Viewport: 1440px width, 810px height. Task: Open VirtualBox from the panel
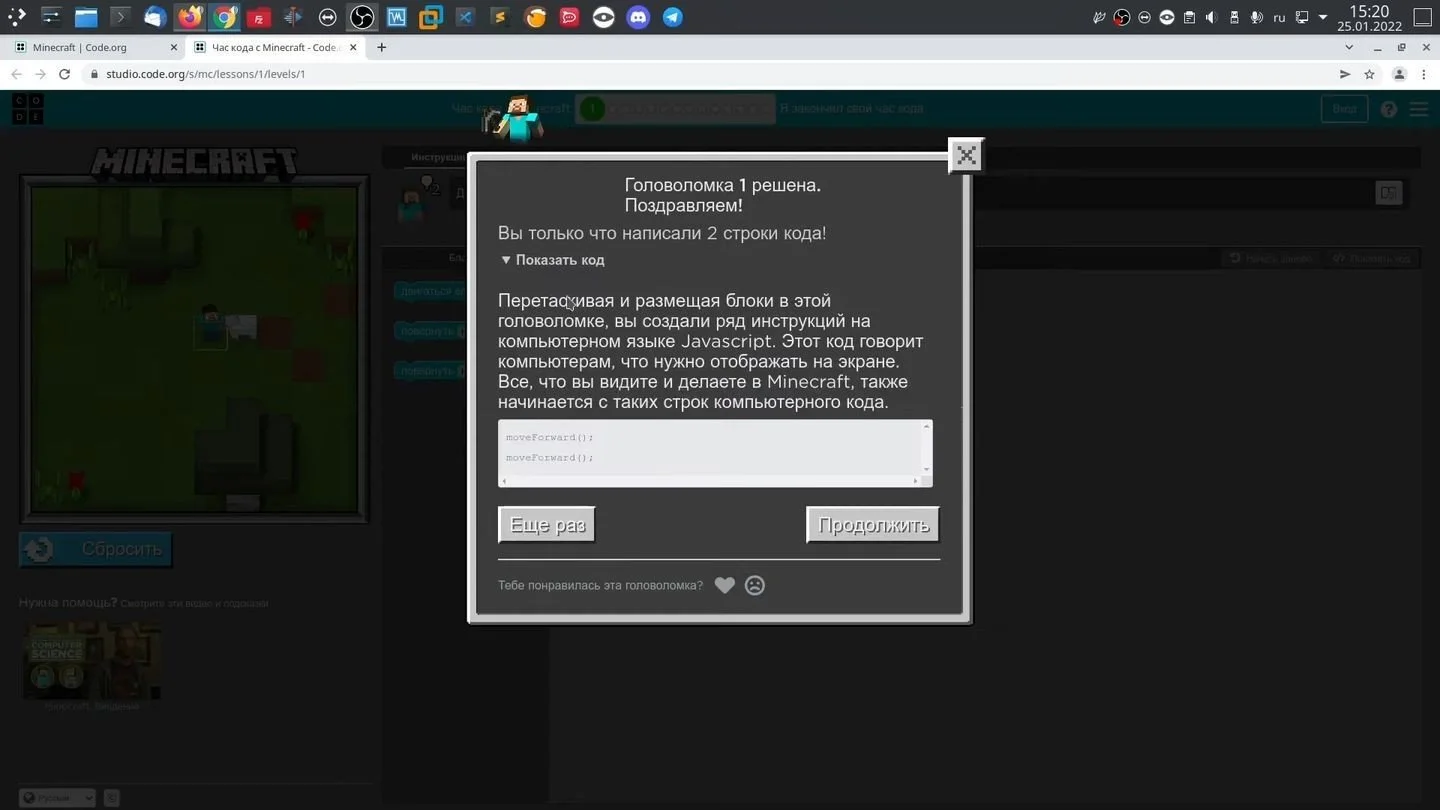click(x=431, y=17)
